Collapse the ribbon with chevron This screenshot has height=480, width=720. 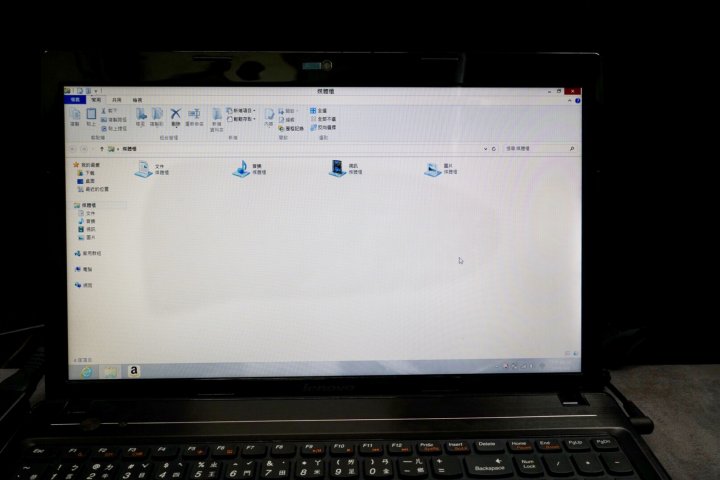(569, 101)
